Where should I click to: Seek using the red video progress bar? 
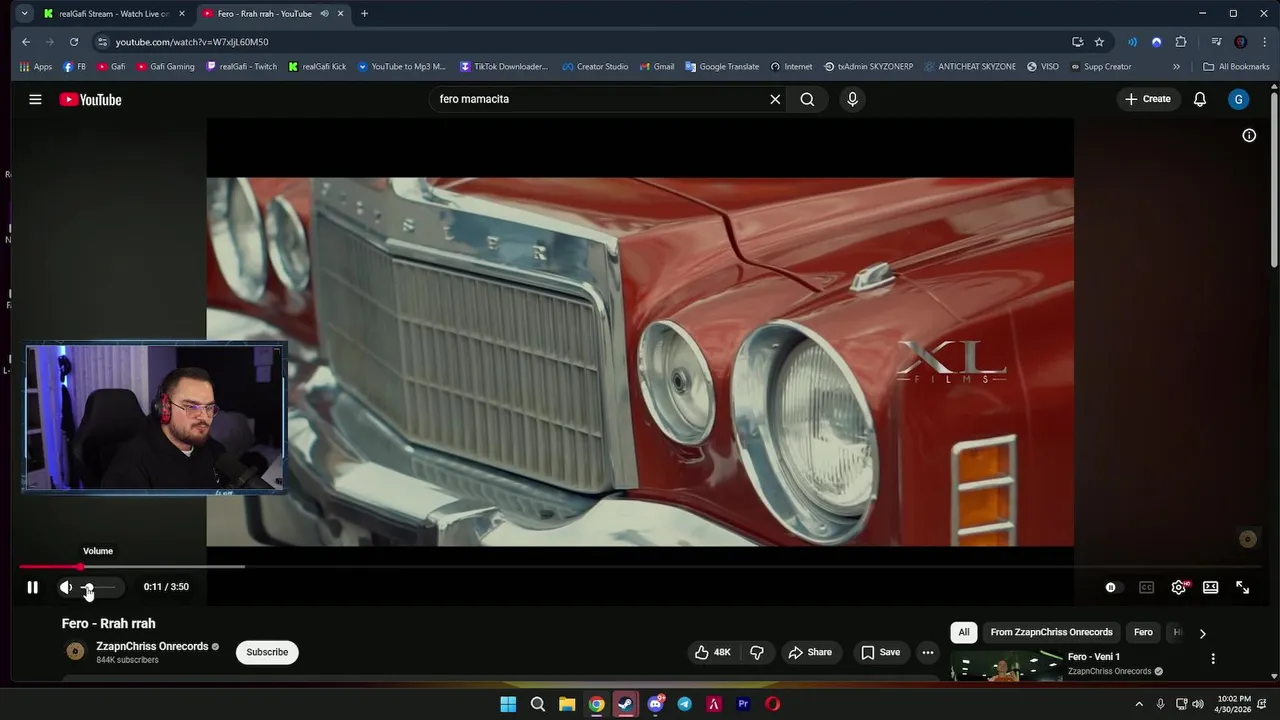pos(640,567)
